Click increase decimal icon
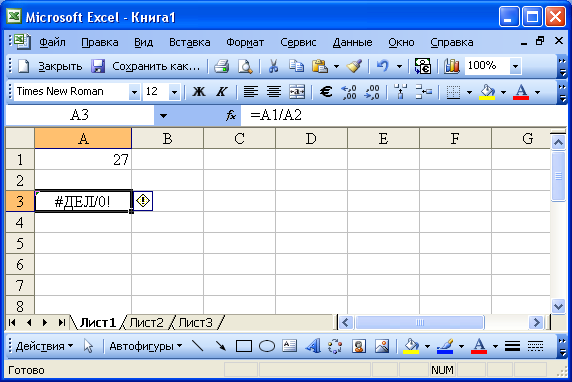This screenshot has width=572, height=382. (x=348, y=92)
